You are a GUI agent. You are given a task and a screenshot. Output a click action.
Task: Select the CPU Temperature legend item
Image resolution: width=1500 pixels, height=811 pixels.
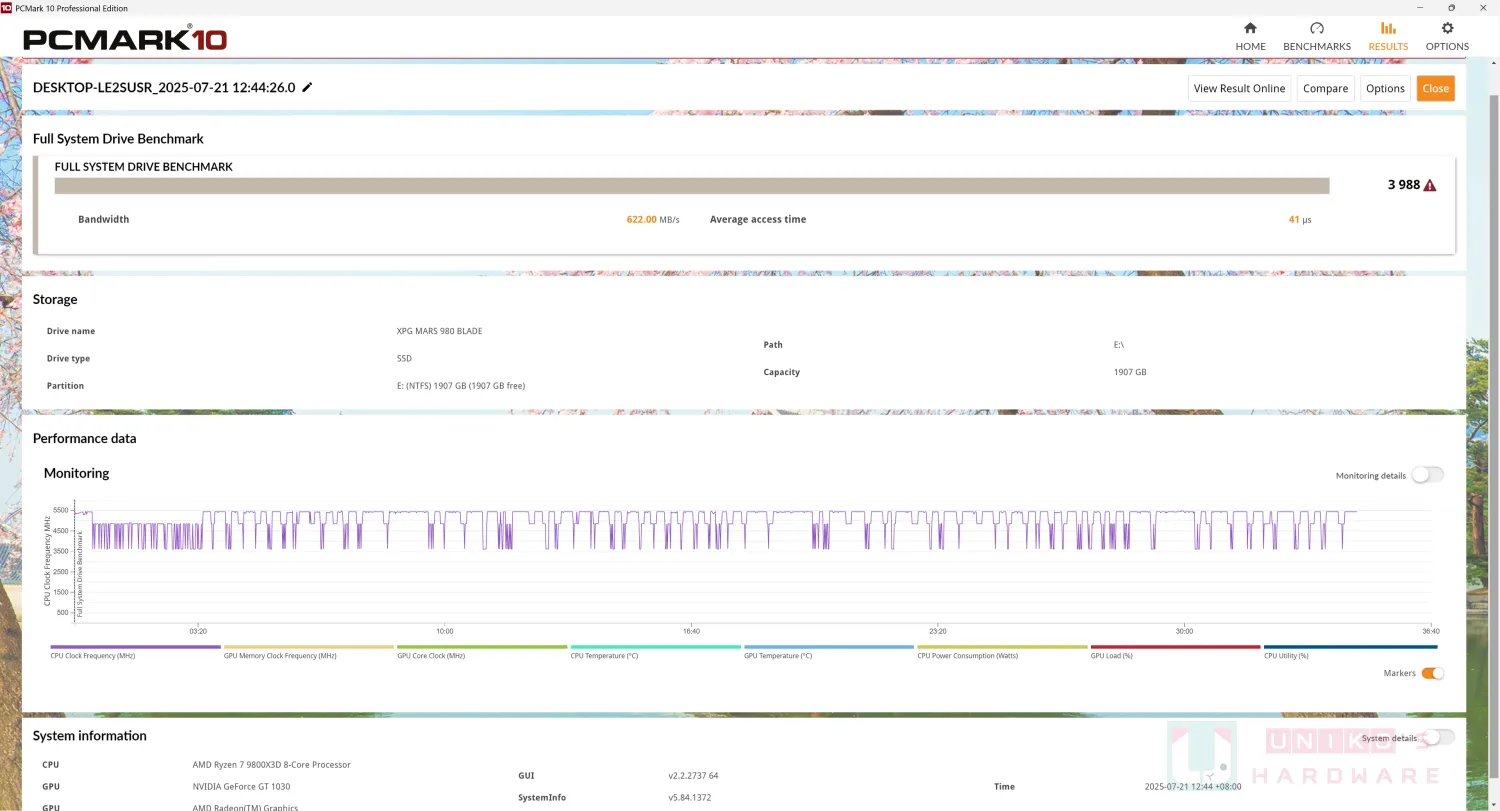tap(655, 652)
